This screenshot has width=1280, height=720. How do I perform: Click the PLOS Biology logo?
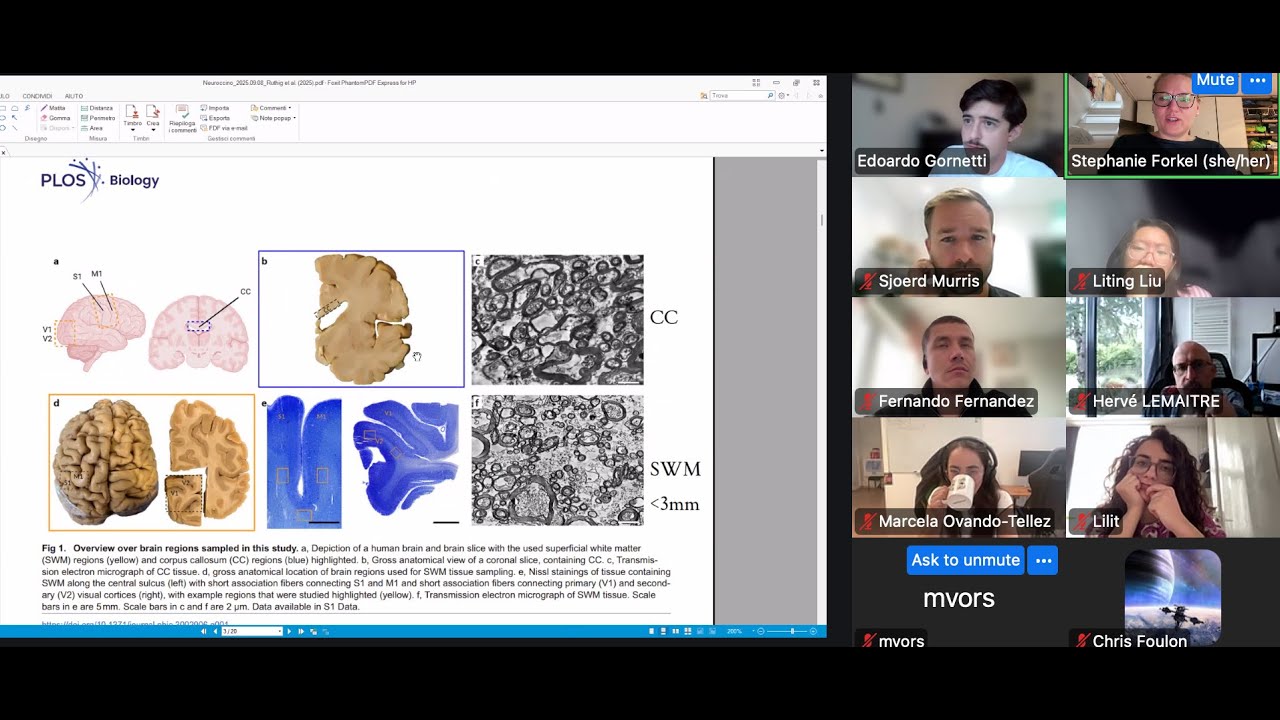tap(100, 180)
